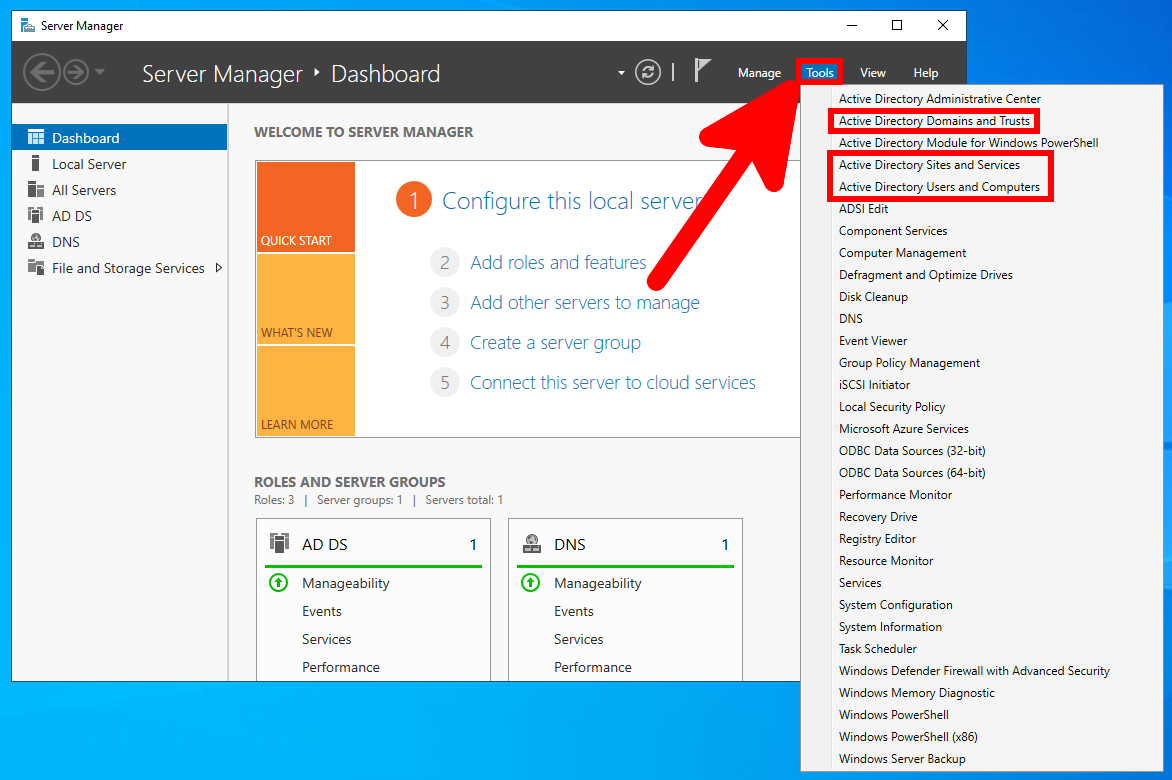
Task: Expand File and Storage Services arrow
Action: point(219,268)
